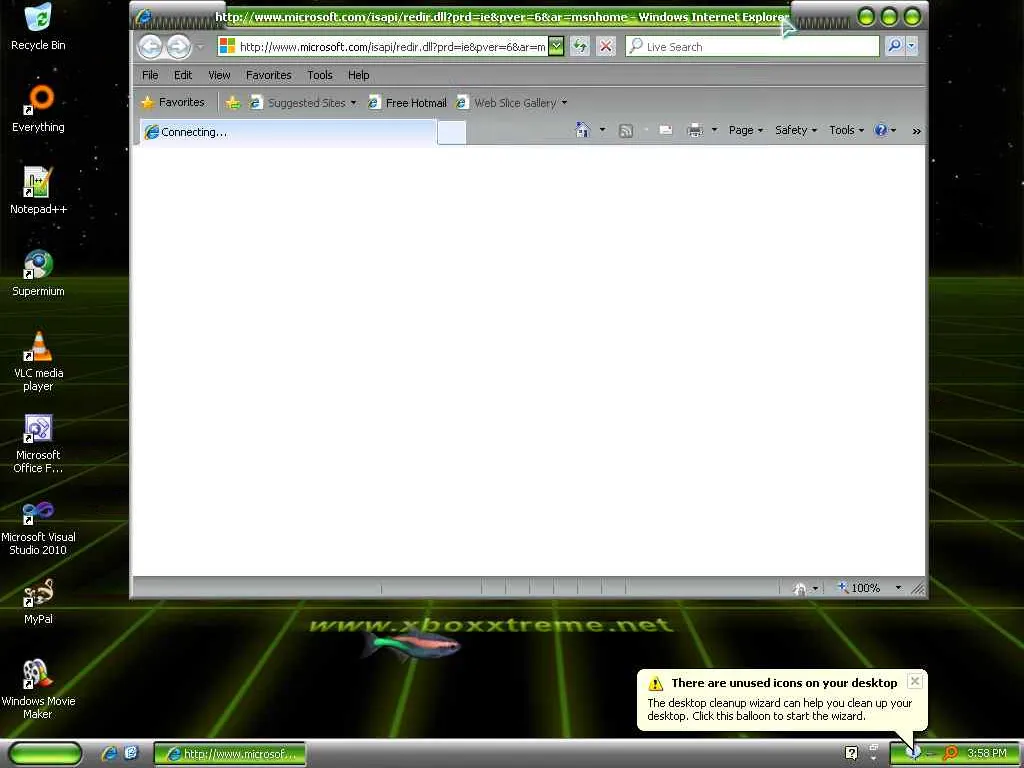Open Suggested Sites dropdown
Screen dimensions: 1024x768
click(x=303, y=103)
